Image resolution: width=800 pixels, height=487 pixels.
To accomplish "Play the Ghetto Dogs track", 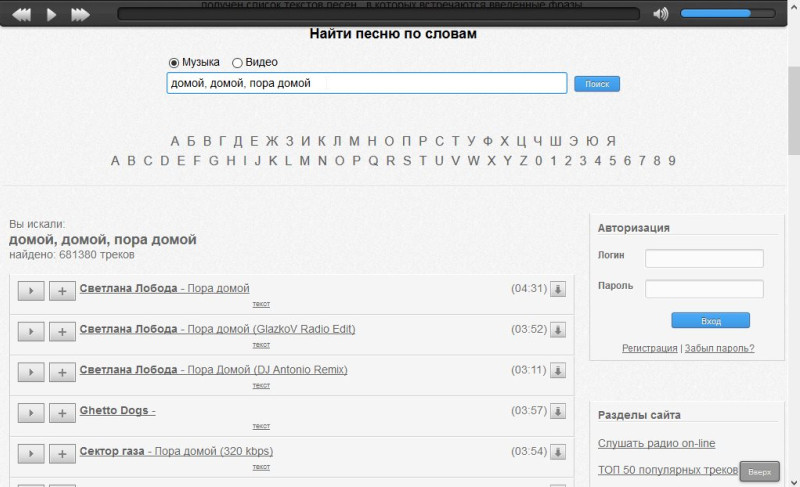I will click(31, 413).
